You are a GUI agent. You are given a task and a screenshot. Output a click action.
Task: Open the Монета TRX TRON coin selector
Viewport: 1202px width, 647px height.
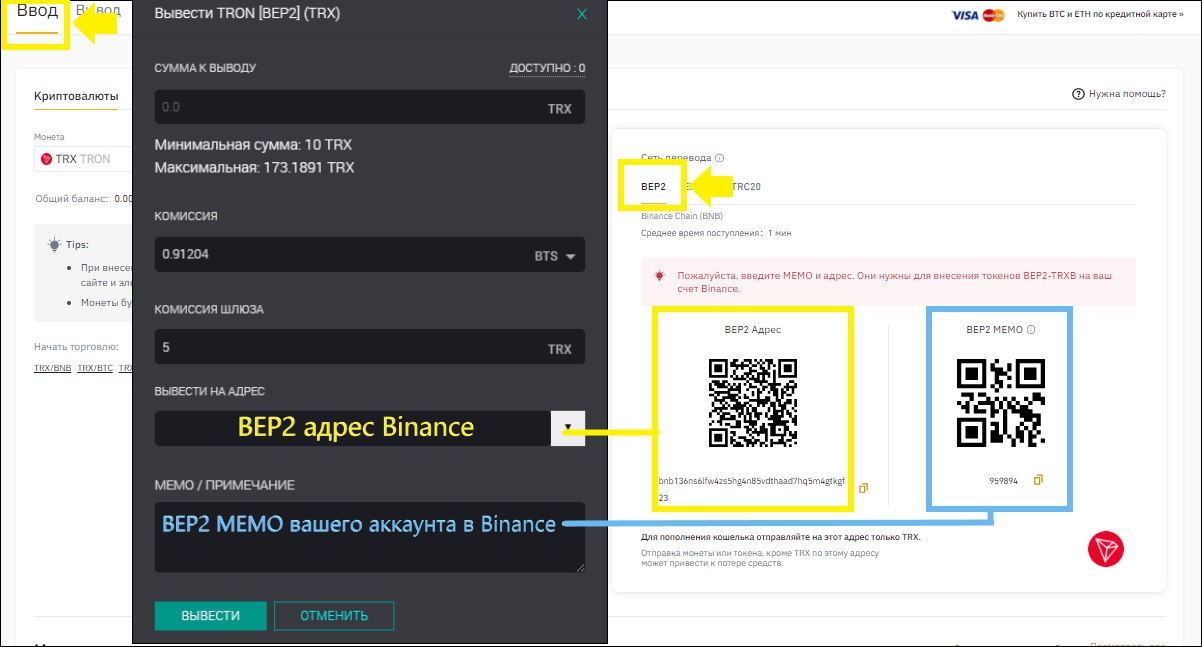pyautogui.click(x=84, y=158)
